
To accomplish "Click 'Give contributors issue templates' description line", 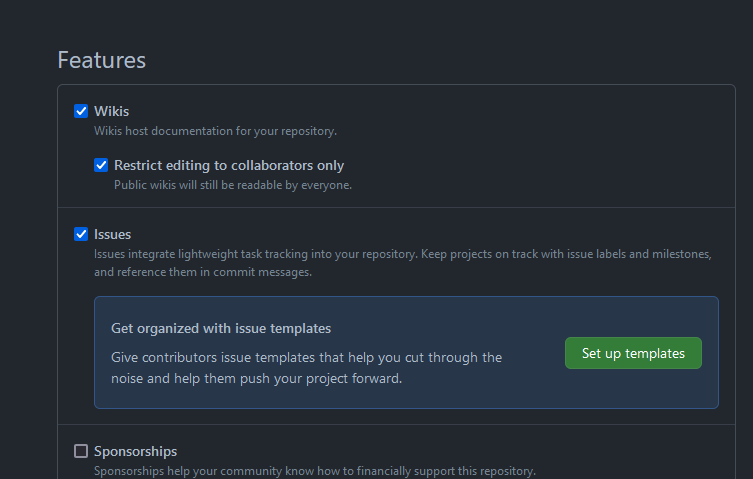I will [x=306, y=357].
